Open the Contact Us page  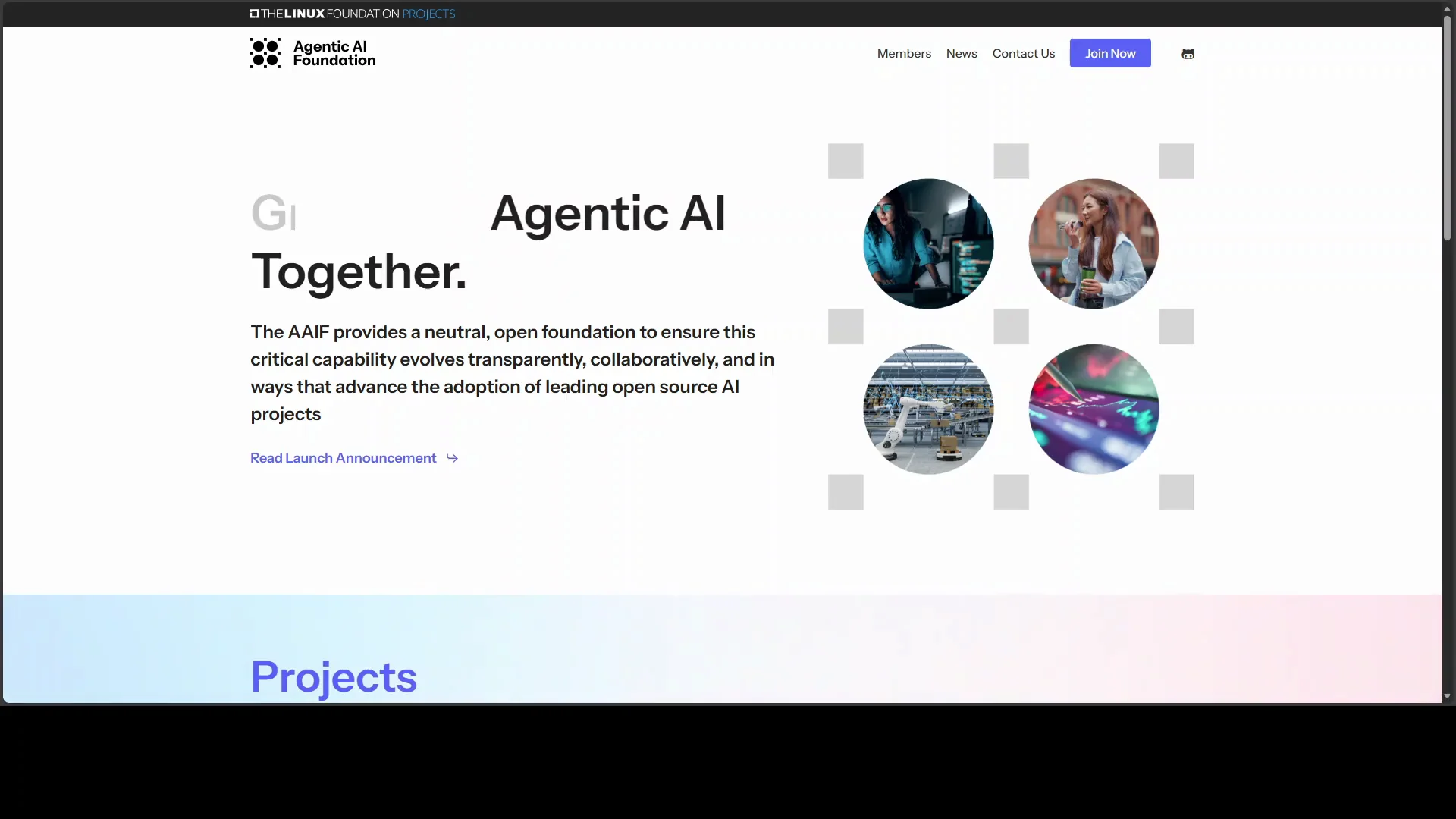(x=1023, y=53)
